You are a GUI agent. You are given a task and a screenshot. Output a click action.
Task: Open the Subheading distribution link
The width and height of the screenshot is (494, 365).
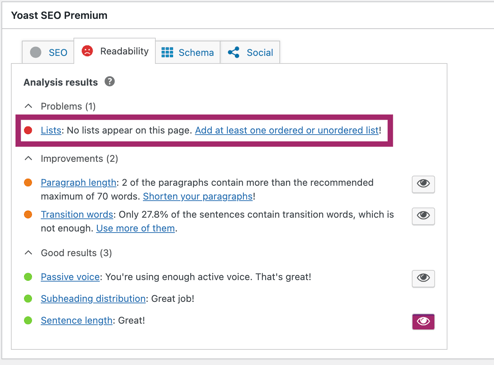(93, 299)
